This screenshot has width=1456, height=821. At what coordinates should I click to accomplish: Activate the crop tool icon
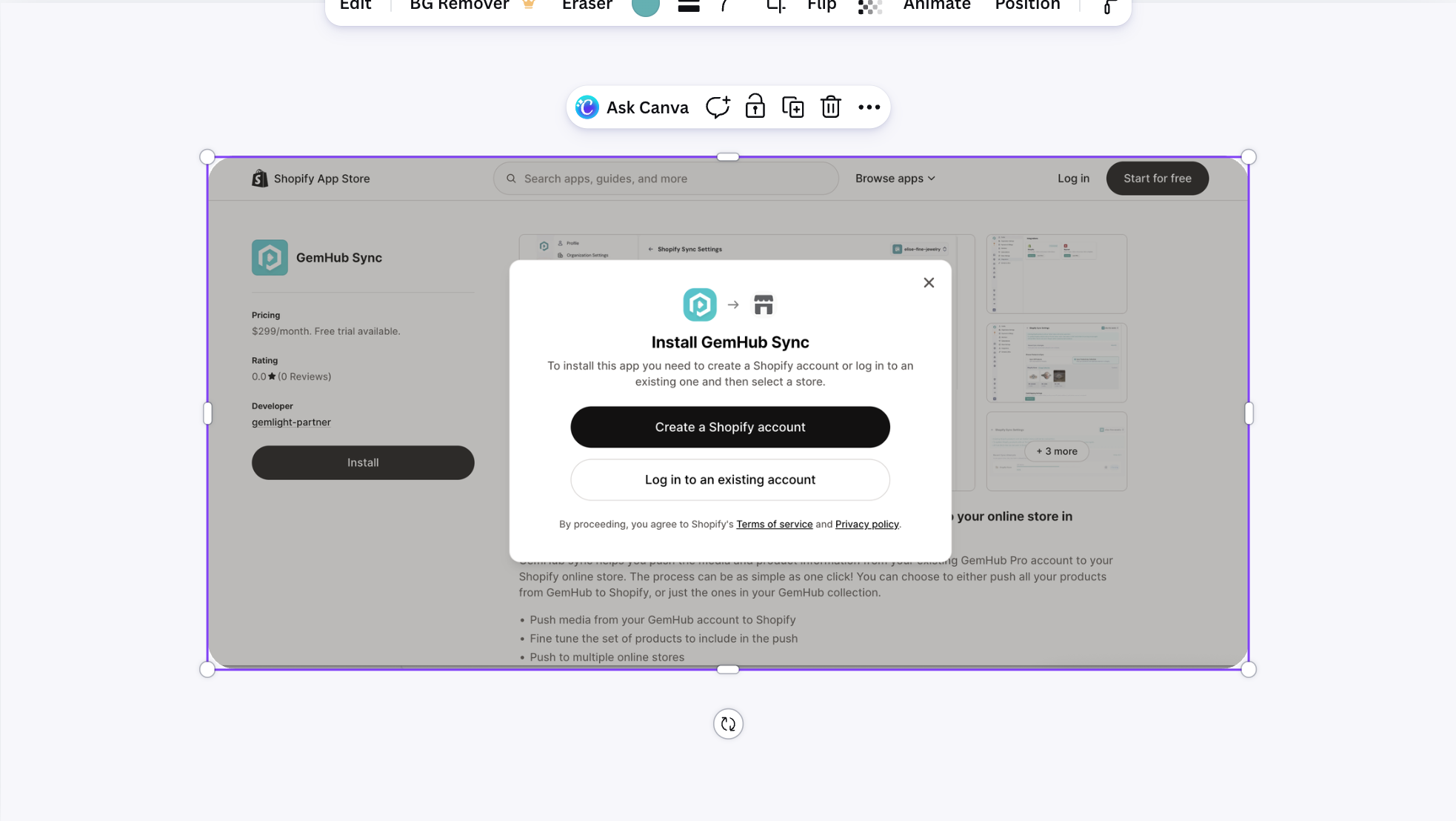[x=775, y=7]
